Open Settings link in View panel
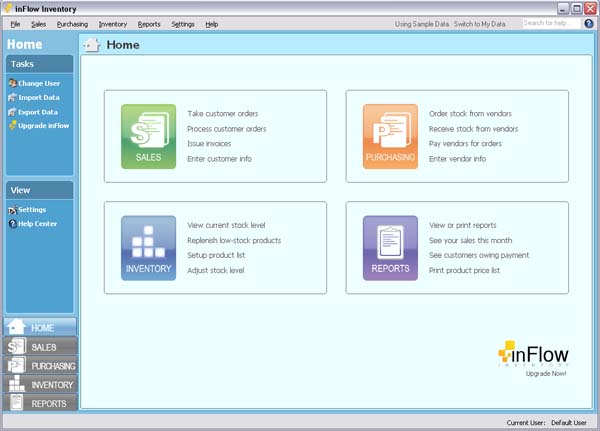The image size is (600, 431). click(x=32, y=210)
